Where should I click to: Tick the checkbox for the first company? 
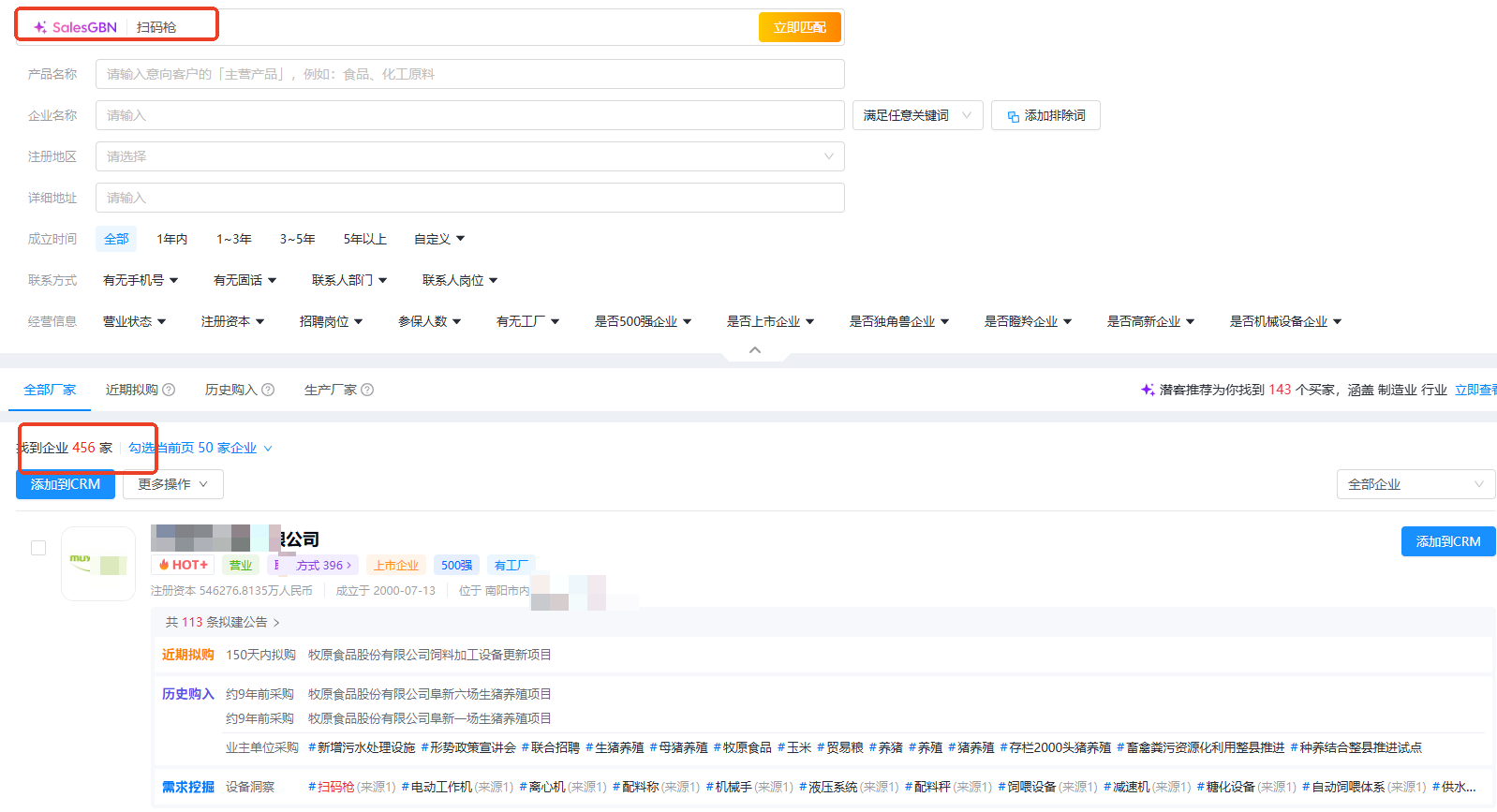38,548
